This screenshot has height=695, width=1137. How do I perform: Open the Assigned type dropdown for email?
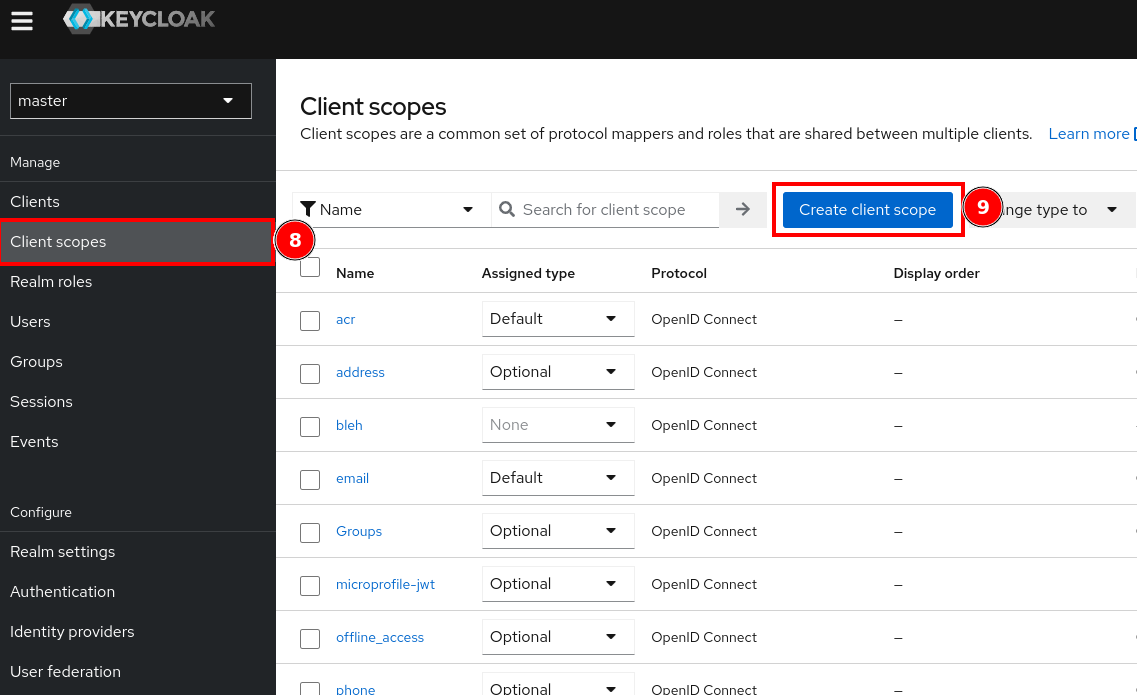click(x=557, y=477)
